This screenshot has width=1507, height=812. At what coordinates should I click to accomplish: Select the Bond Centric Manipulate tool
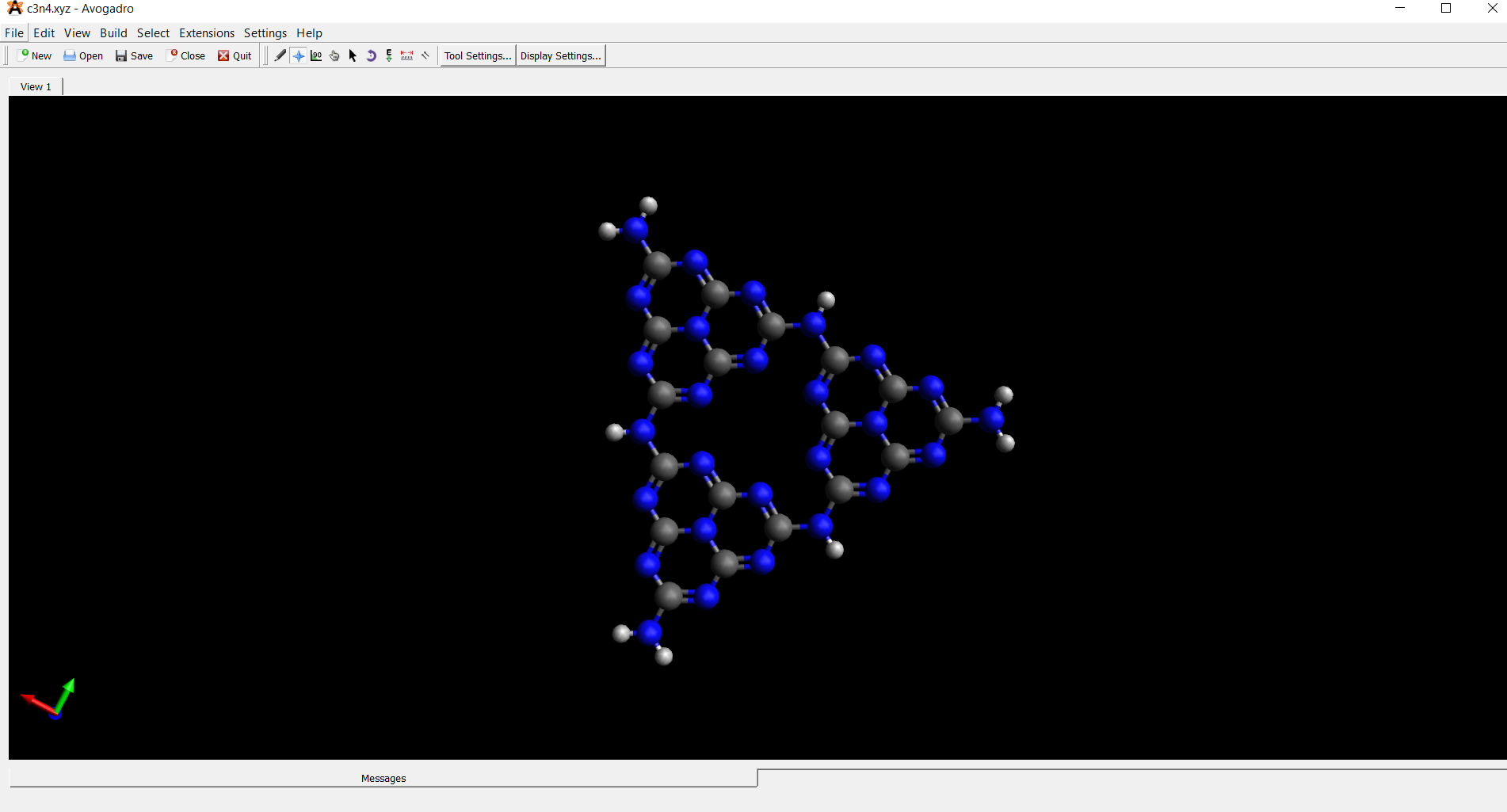(316, 55)
